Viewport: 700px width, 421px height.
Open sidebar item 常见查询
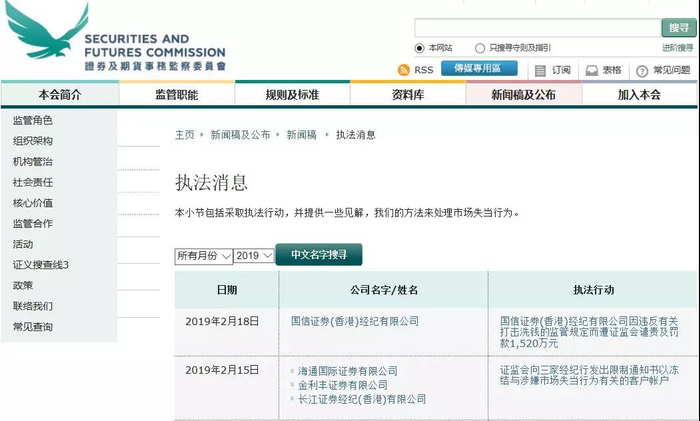click(33, 327)
